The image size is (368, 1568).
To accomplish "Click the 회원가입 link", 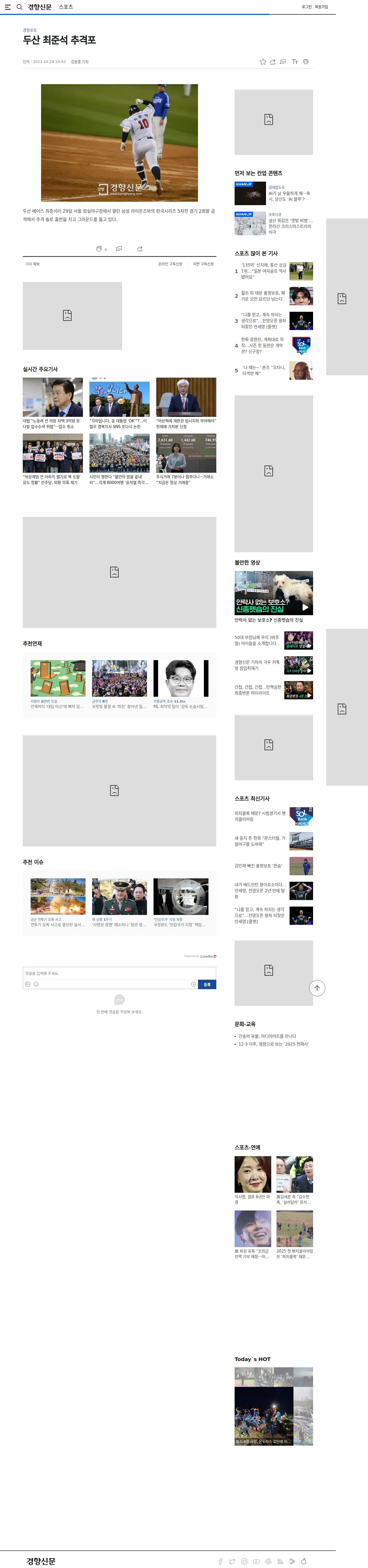I will click(x=321, y=7).
